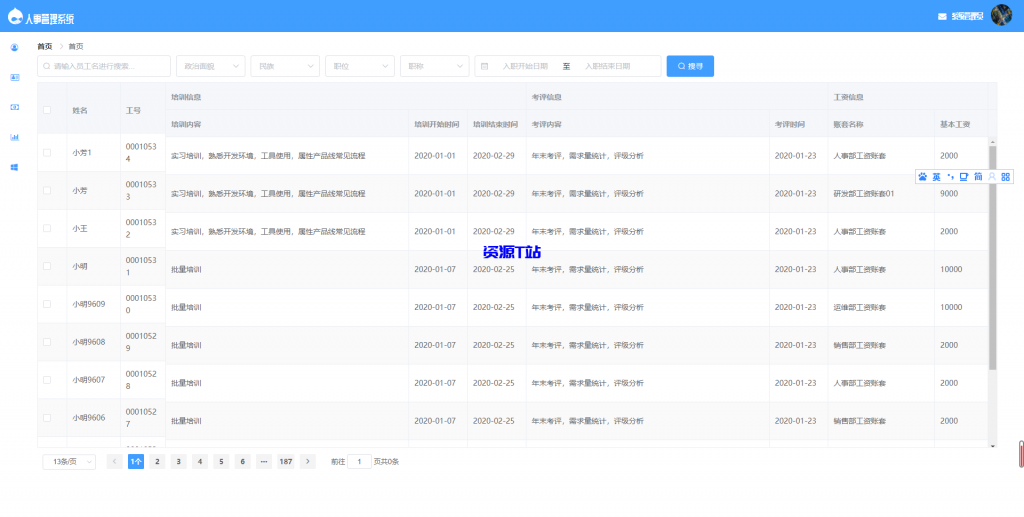The width and height of the screenshot is (1024, 517).
Task: Open the ID card sidebar icon
Action: pyautogui.click(x=14, y=77)
